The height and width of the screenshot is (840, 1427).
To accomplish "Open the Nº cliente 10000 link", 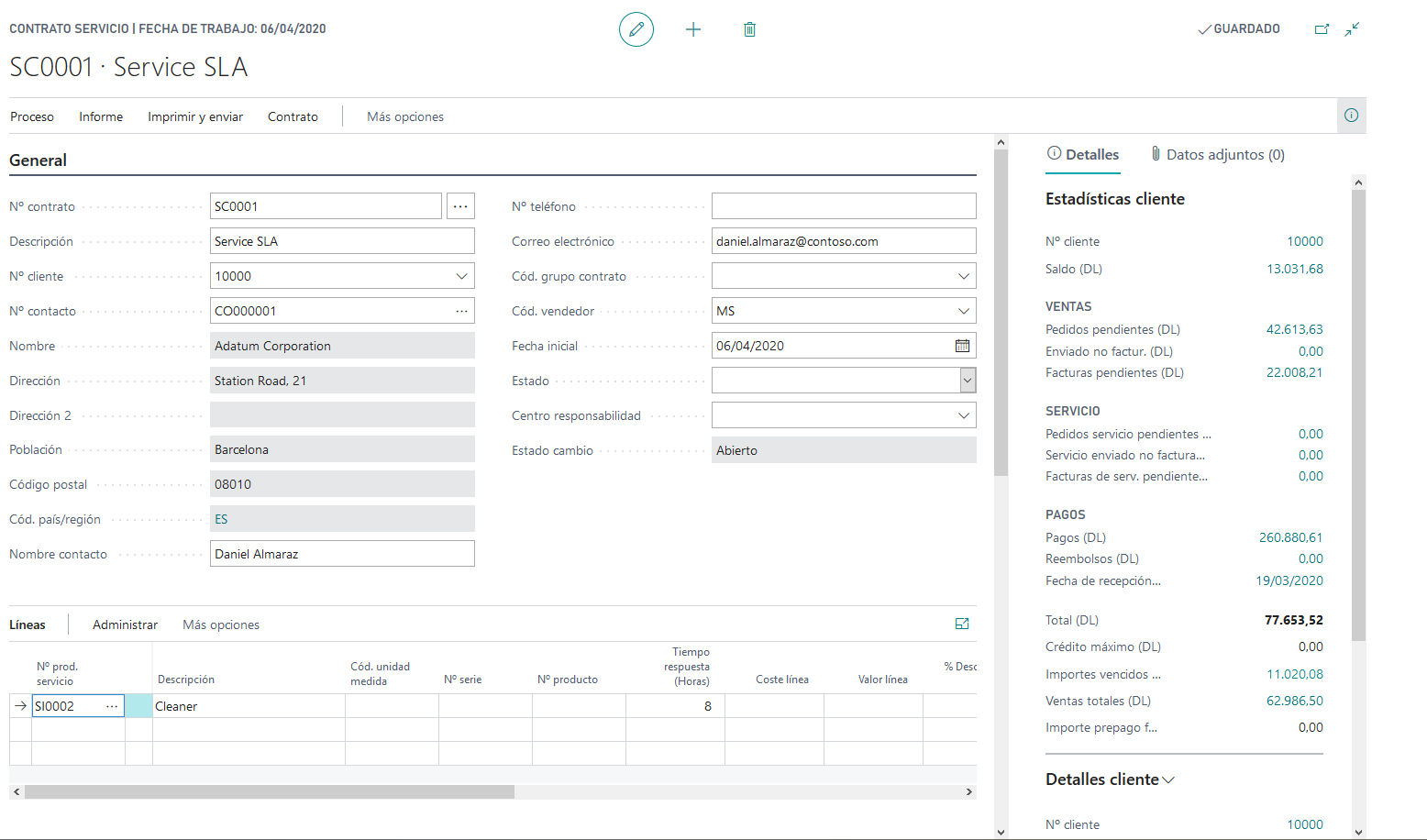I will pos(1304,240).
